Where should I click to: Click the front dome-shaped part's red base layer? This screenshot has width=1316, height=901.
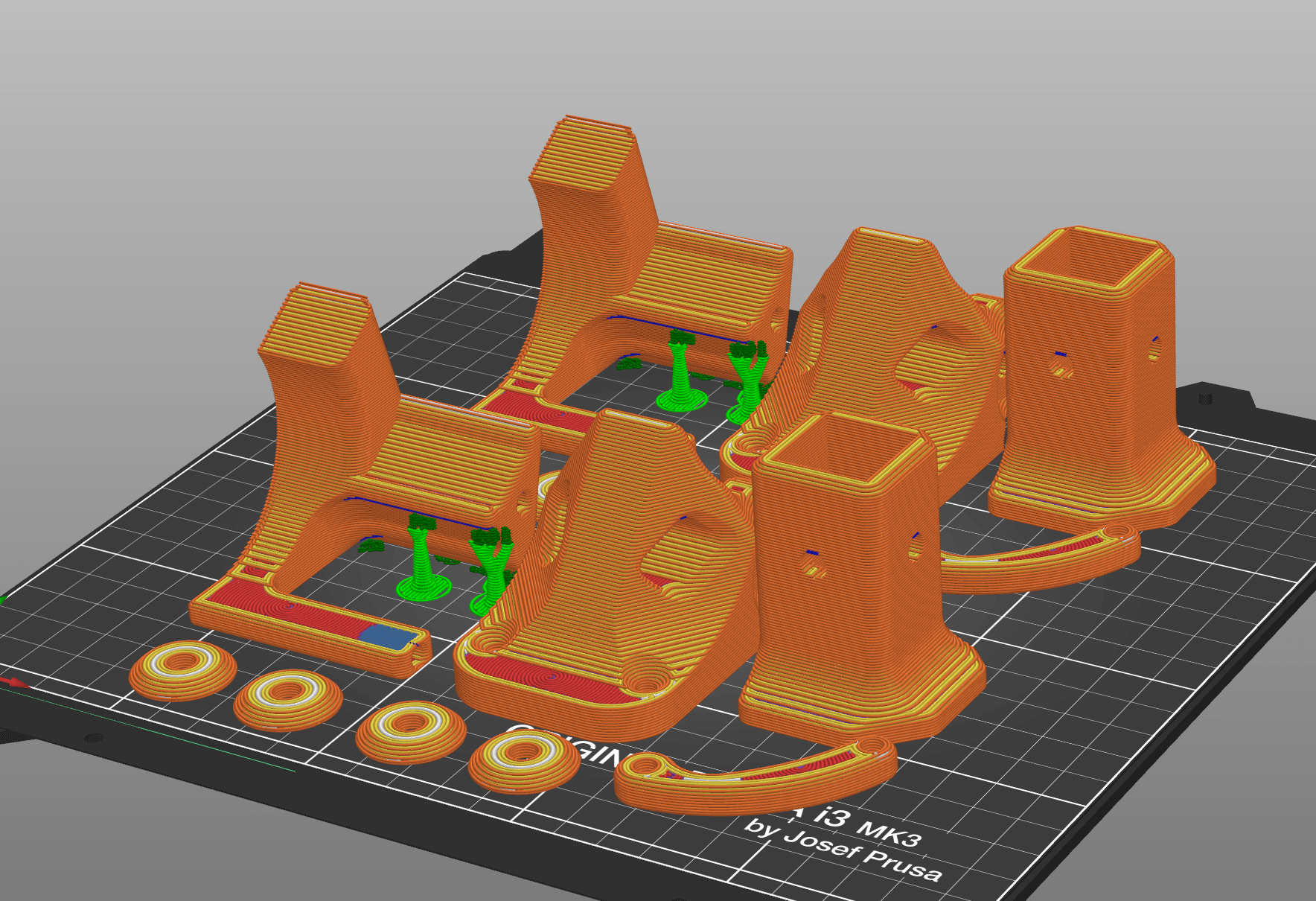tap(551, 678)
